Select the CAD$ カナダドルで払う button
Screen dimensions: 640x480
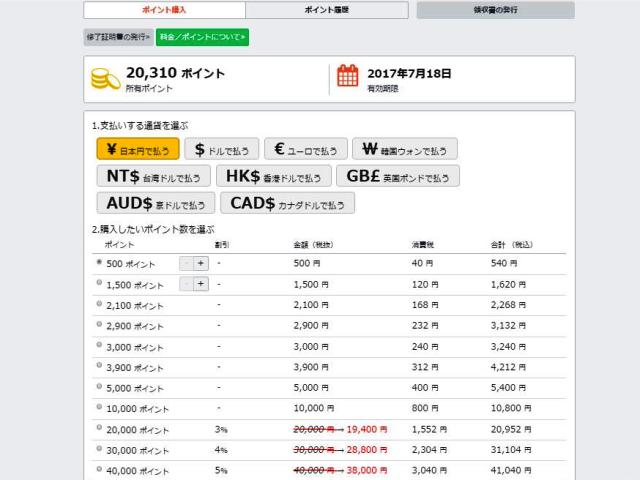coord(287,203)
